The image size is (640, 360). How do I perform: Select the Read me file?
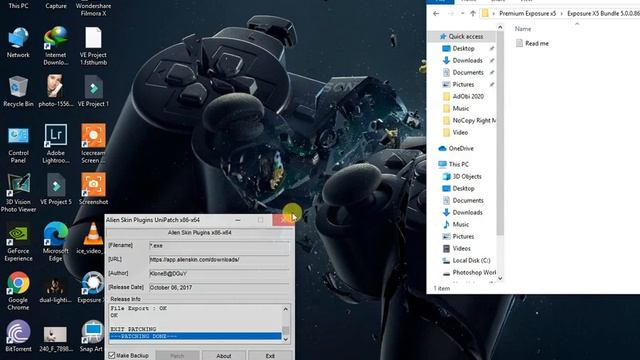532,43
